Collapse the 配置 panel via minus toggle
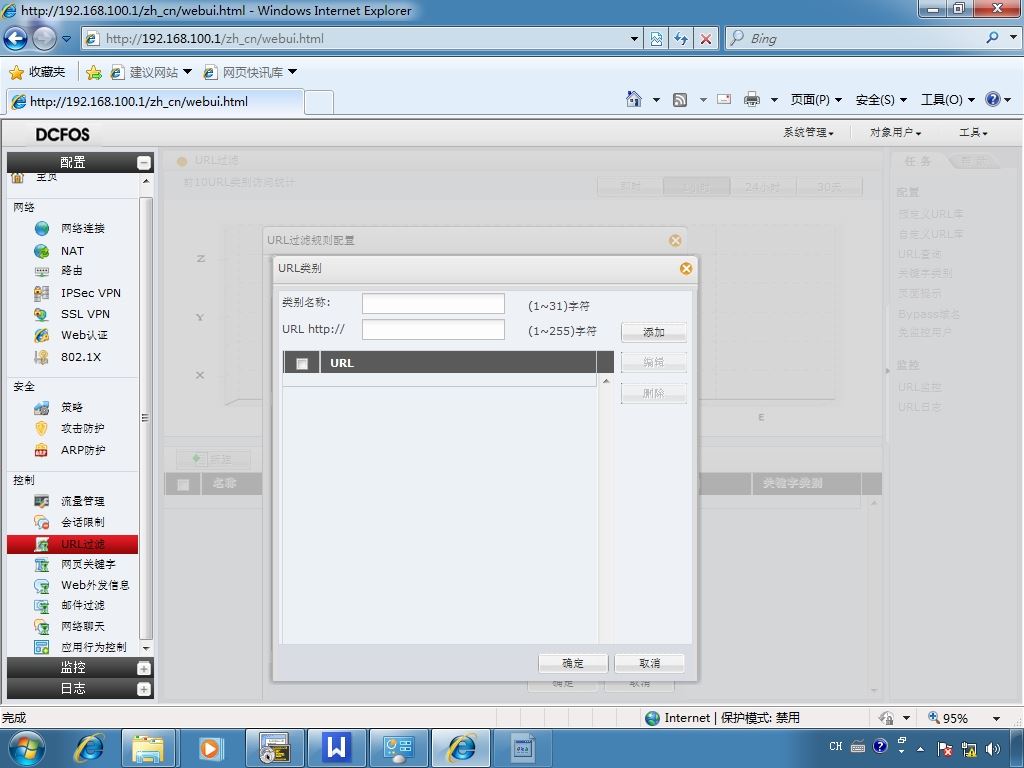The image size is (1024, 768). coord(144,163)
